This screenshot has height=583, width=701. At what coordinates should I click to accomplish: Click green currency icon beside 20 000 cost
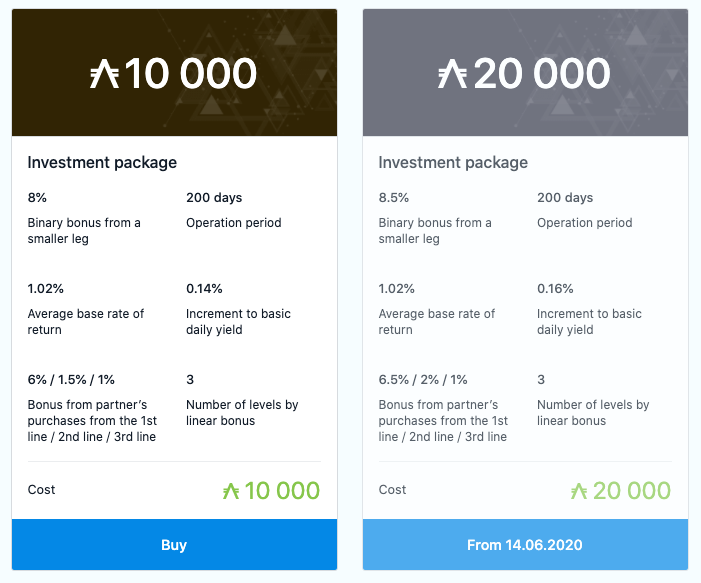click(x=579, y=491)
